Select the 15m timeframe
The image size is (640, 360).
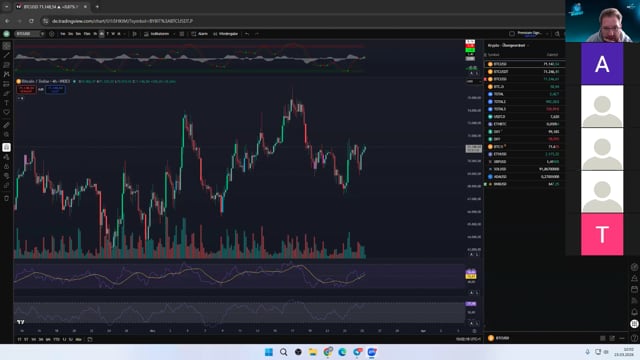click(87, 34)
